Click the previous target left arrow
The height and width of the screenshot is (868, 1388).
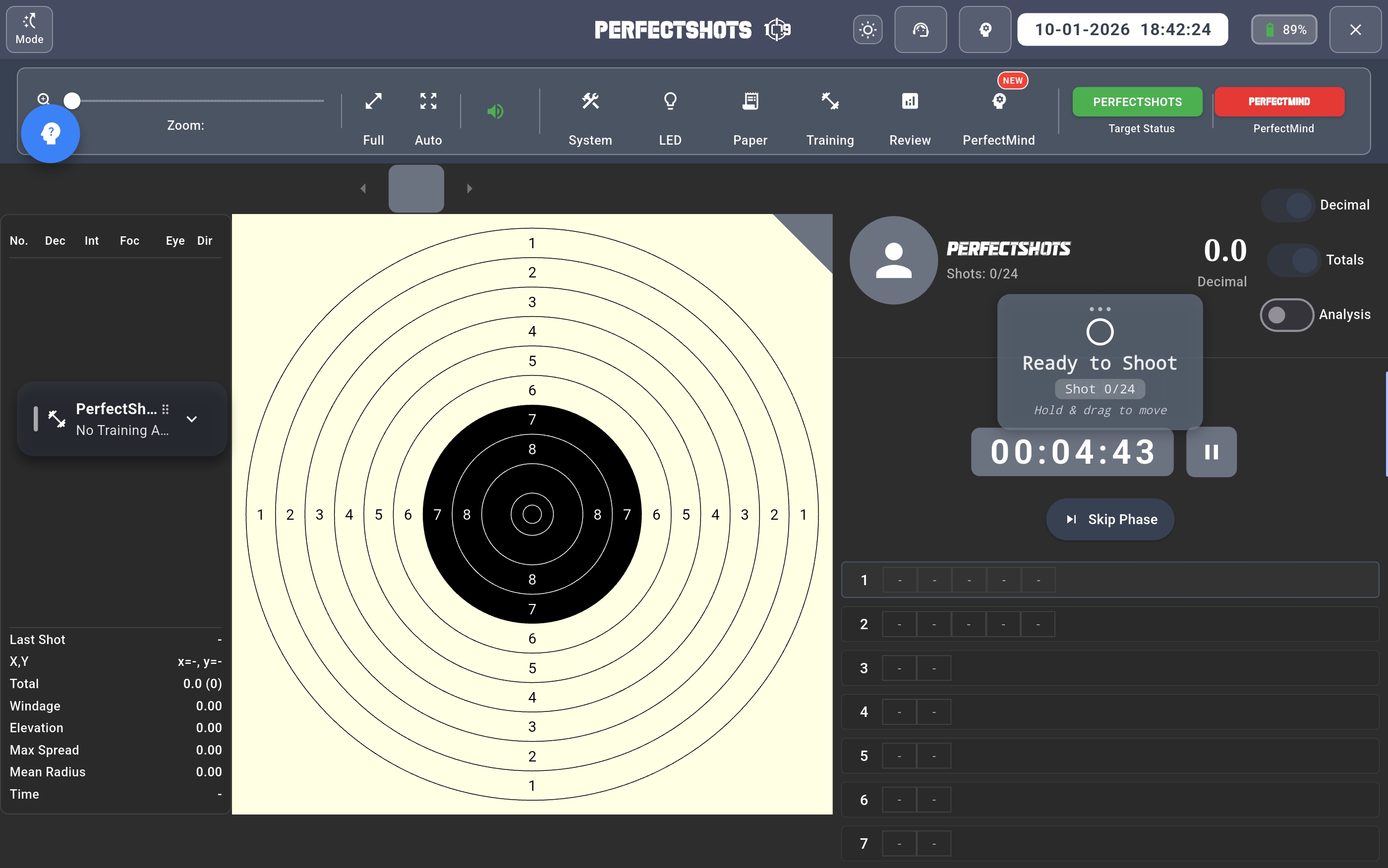[363, 188]
